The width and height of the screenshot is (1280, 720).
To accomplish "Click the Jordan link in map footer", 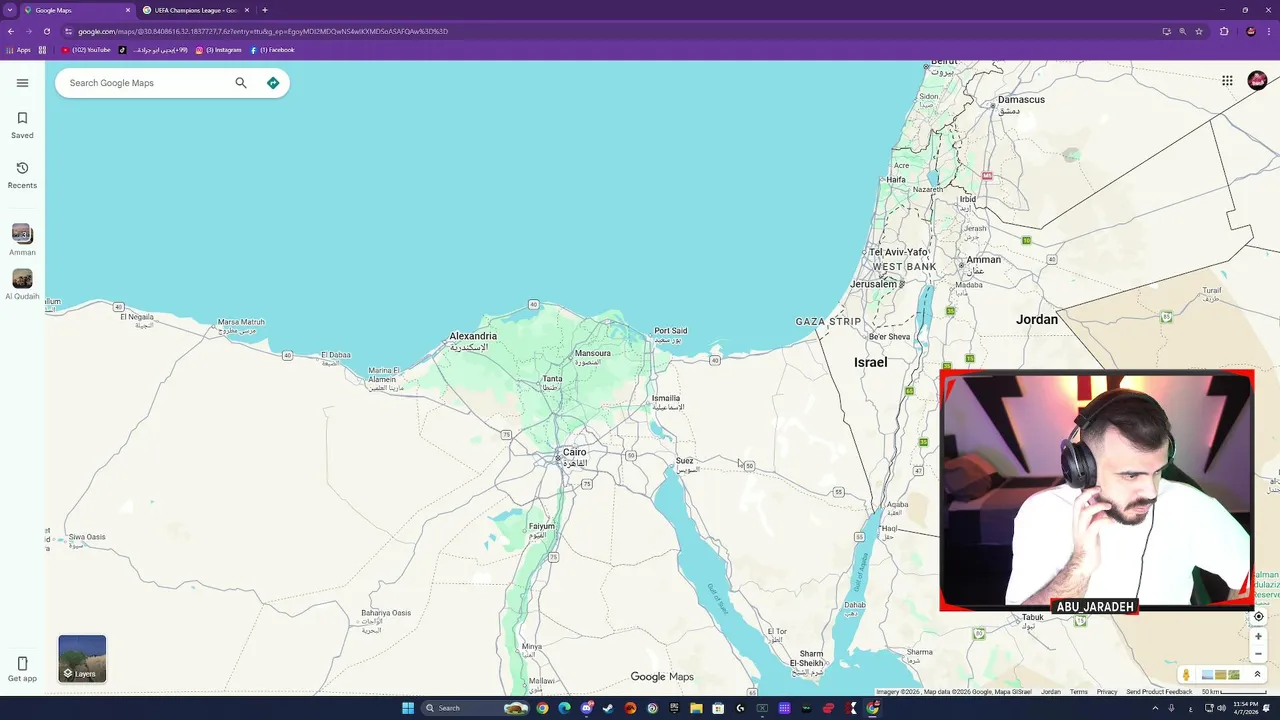I will click(1050, 692).
